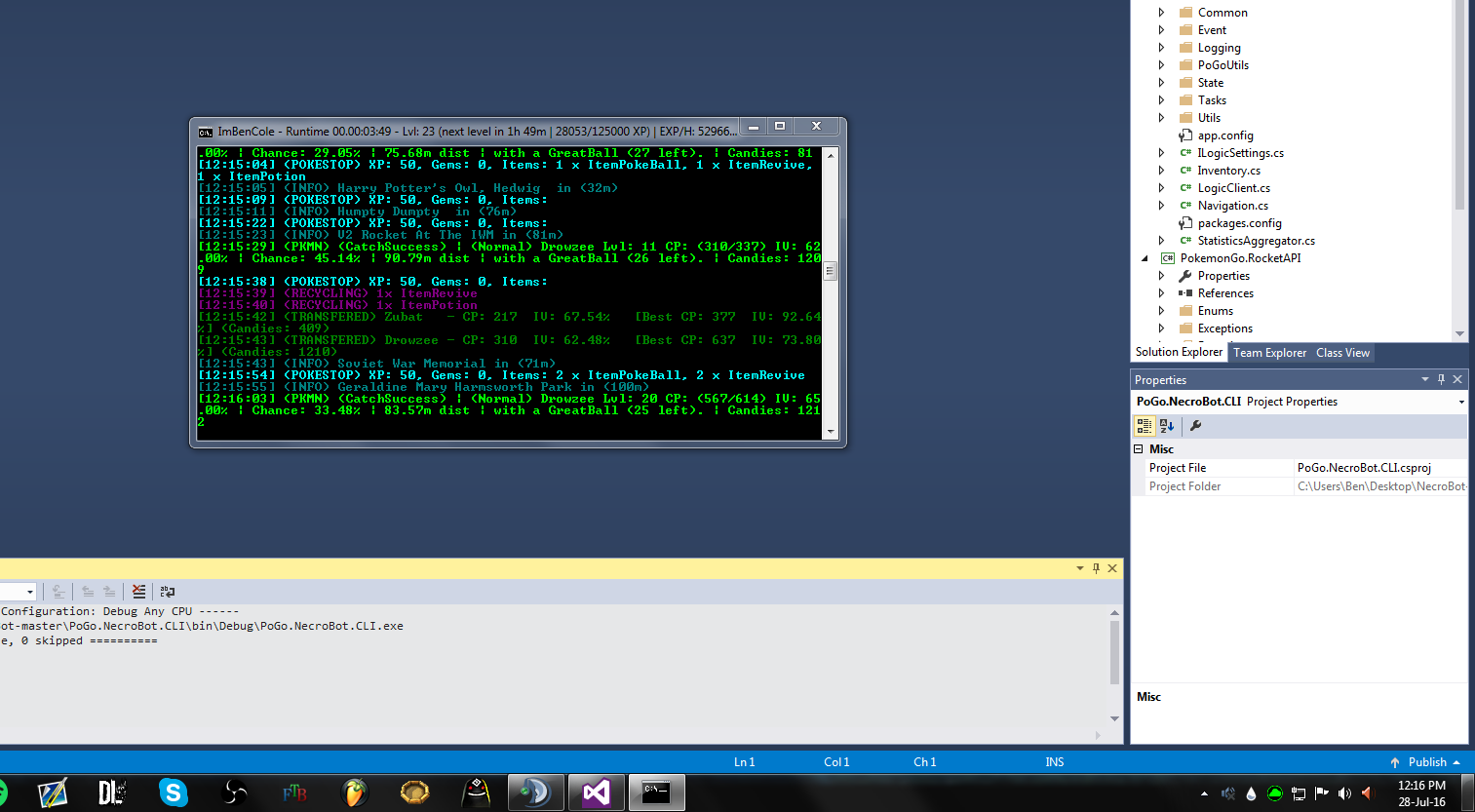Click the green cloud tray icon

coord(1274,793)
